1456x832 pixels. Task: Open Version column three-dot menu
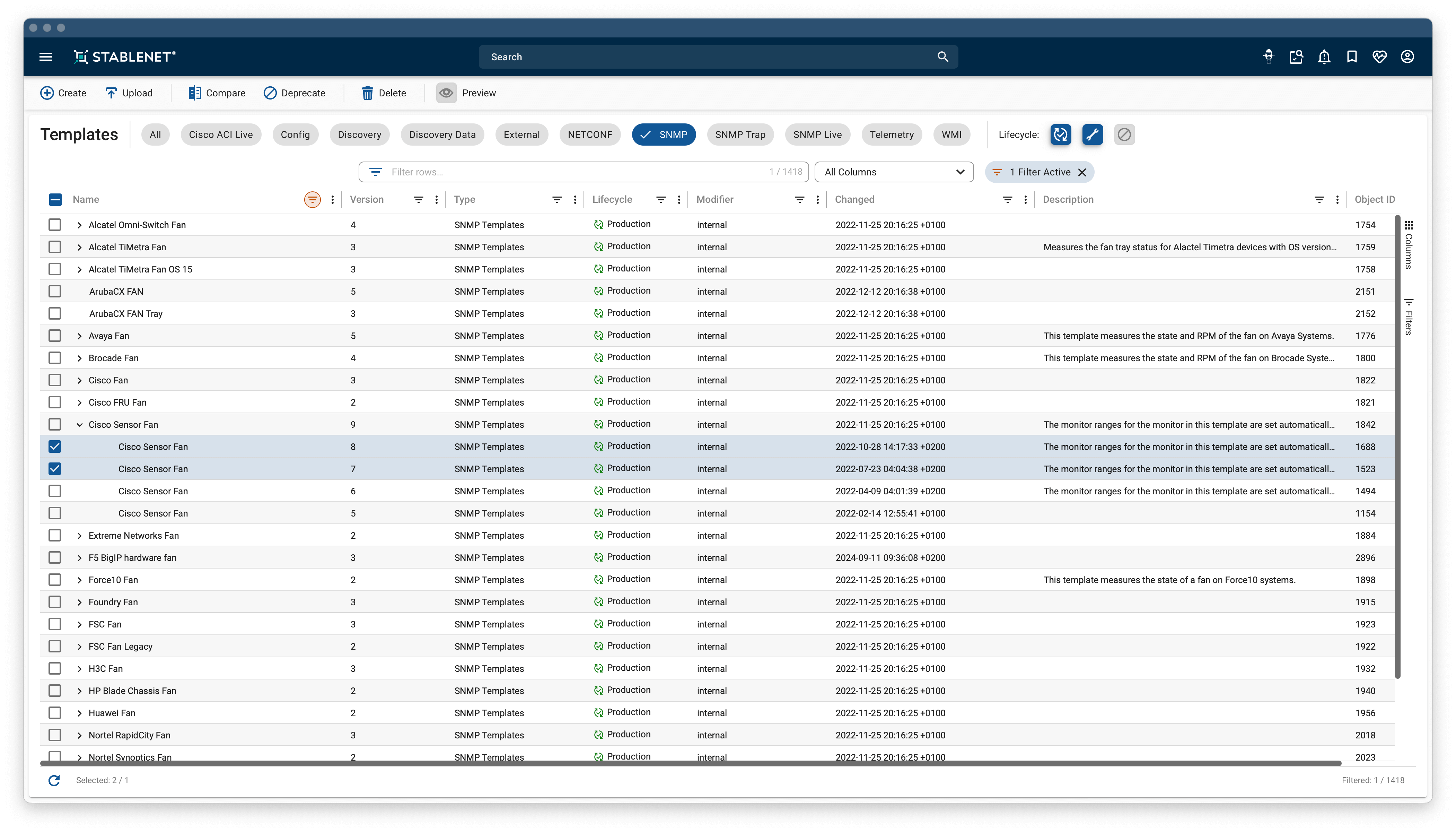[x=436, y=199]
